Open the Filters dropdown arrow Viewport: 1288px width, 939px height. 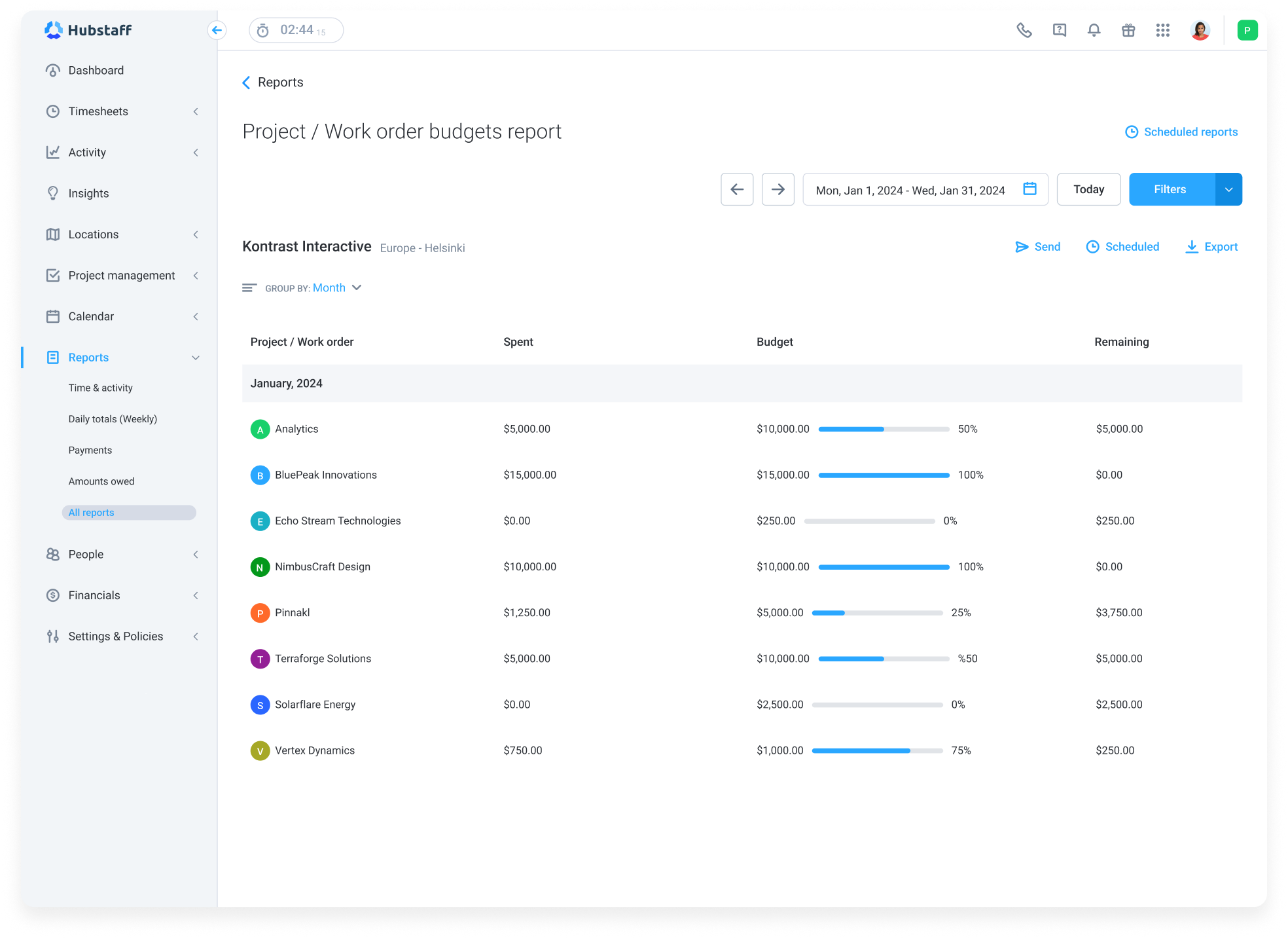pos(1228,189)
